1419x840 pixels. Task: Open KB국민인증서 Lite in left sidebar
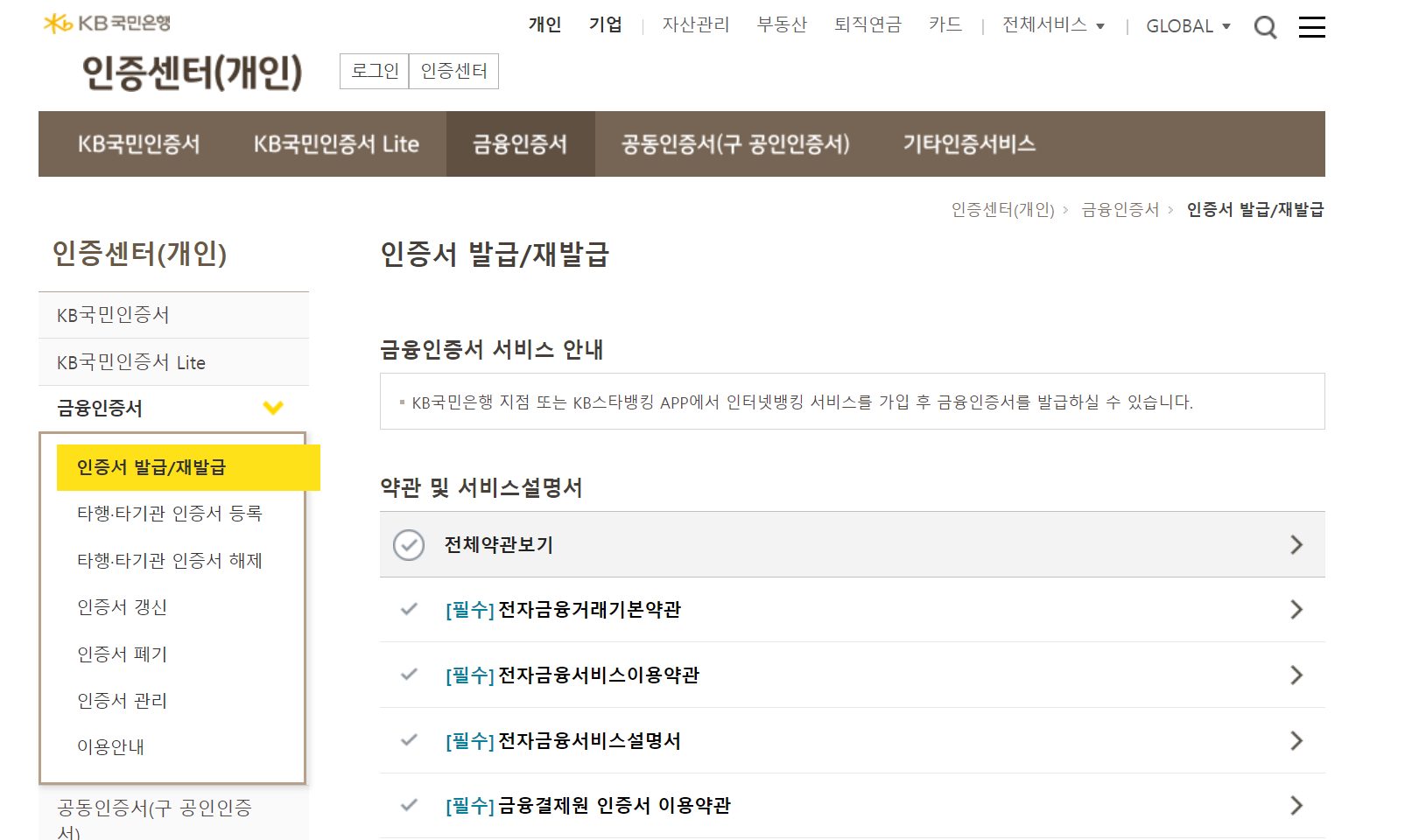coord(173,362)
